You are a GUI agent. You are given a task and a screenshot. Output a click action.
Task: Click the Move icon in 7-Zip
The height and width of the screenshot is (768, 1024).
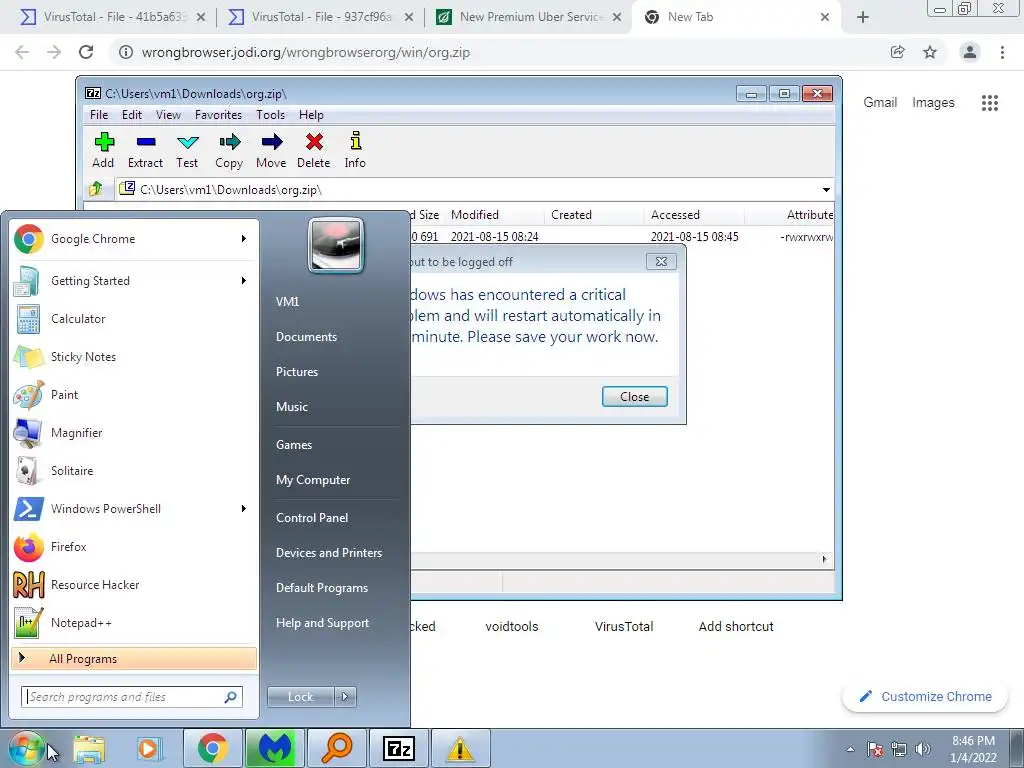tap(272, 142)
